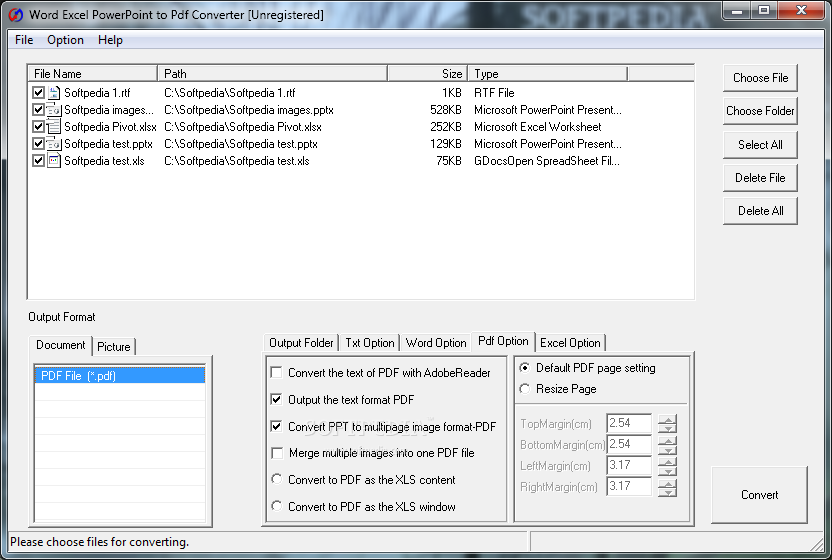The width and height of the screenshot is (832, 560).
Task: Click the Choose Folder button
Action: 760,111
